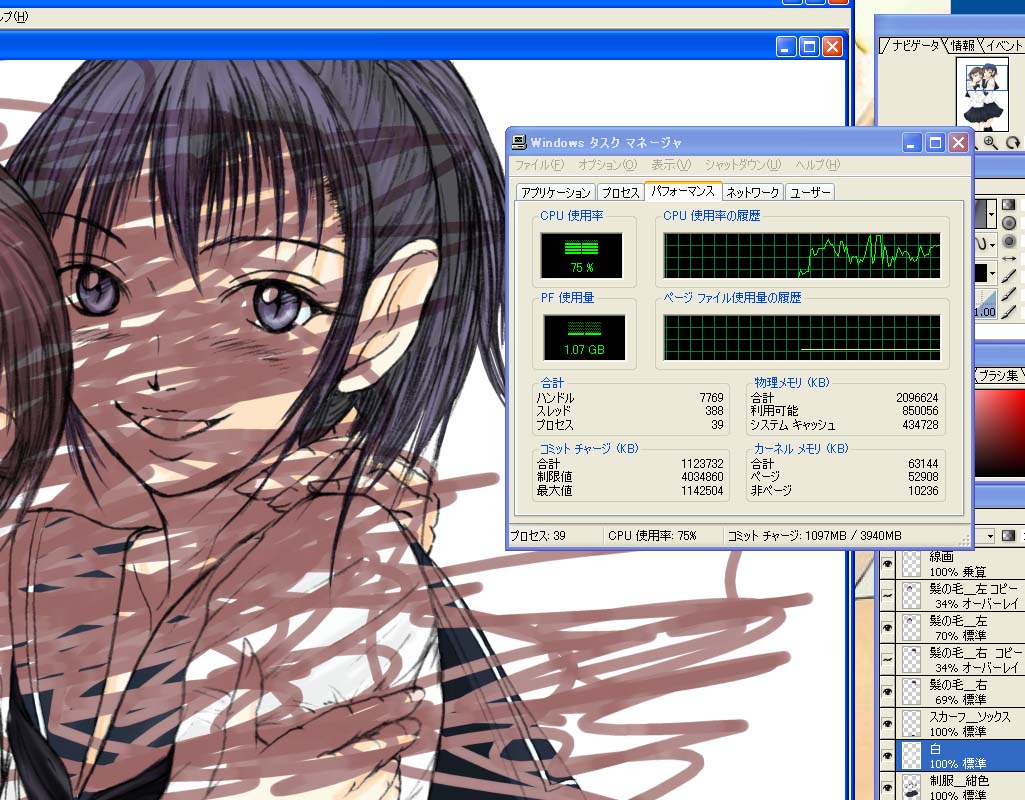Viewport: 1025px width, 800px height.
Task: Select the 髪の毛_左 70% 標準 layer
Action: [x=960, y=627]
